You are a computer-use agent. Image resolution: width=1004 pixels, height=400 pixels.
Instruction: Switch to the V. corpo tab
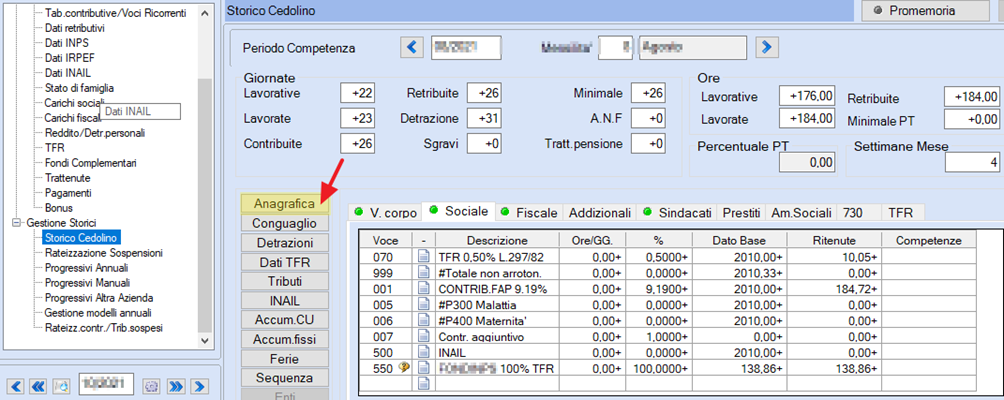tap(387, 213)
